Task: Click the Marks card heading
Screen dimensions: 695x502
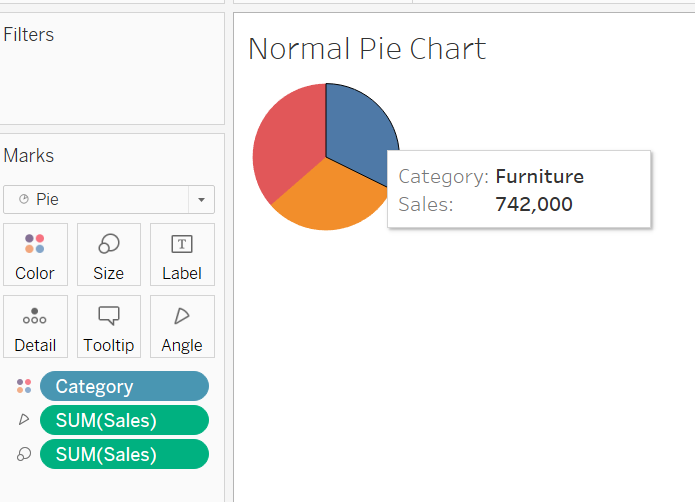Action: pos(29,156)
